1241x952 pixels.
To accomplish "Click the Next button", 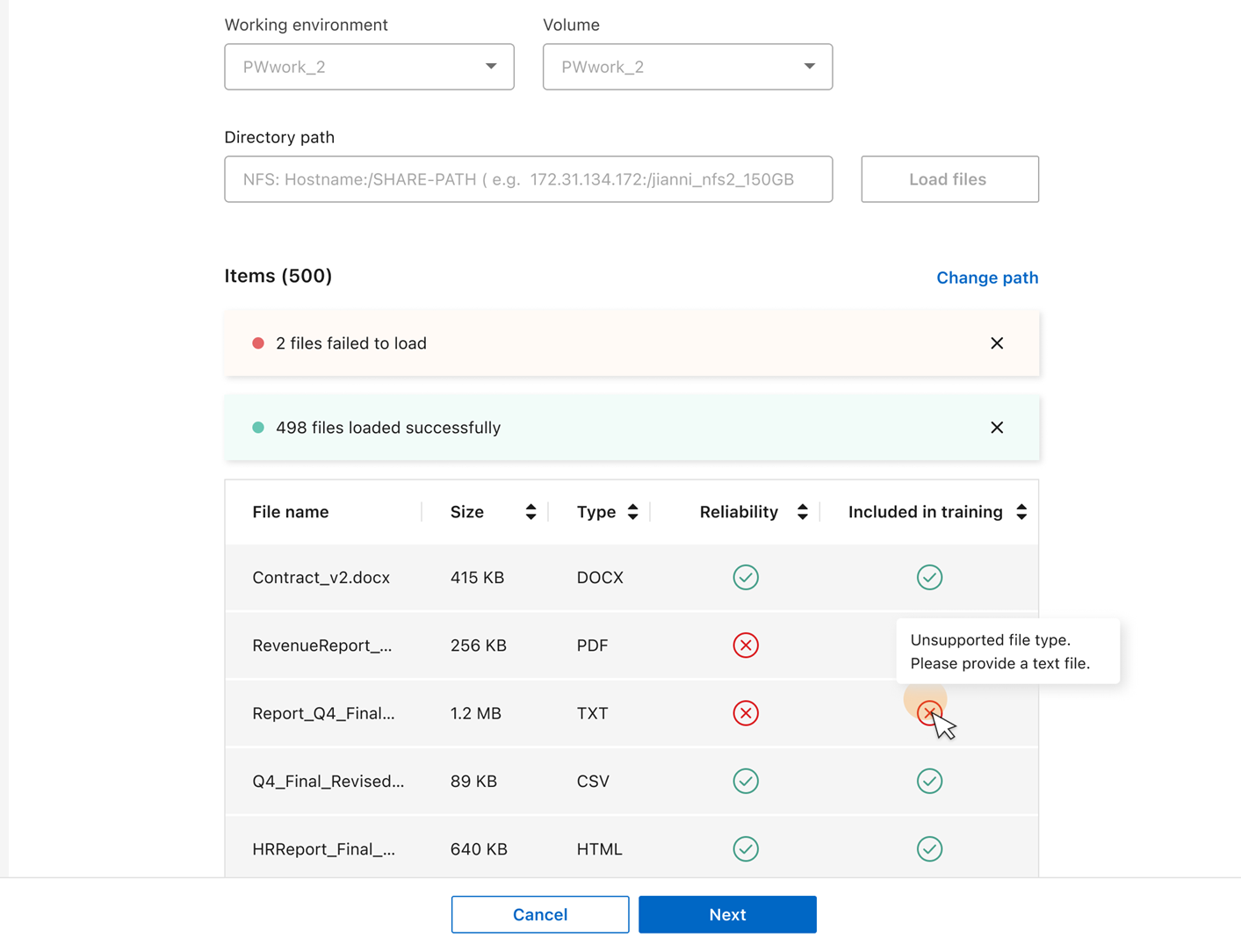I will (x=727, y=914).
